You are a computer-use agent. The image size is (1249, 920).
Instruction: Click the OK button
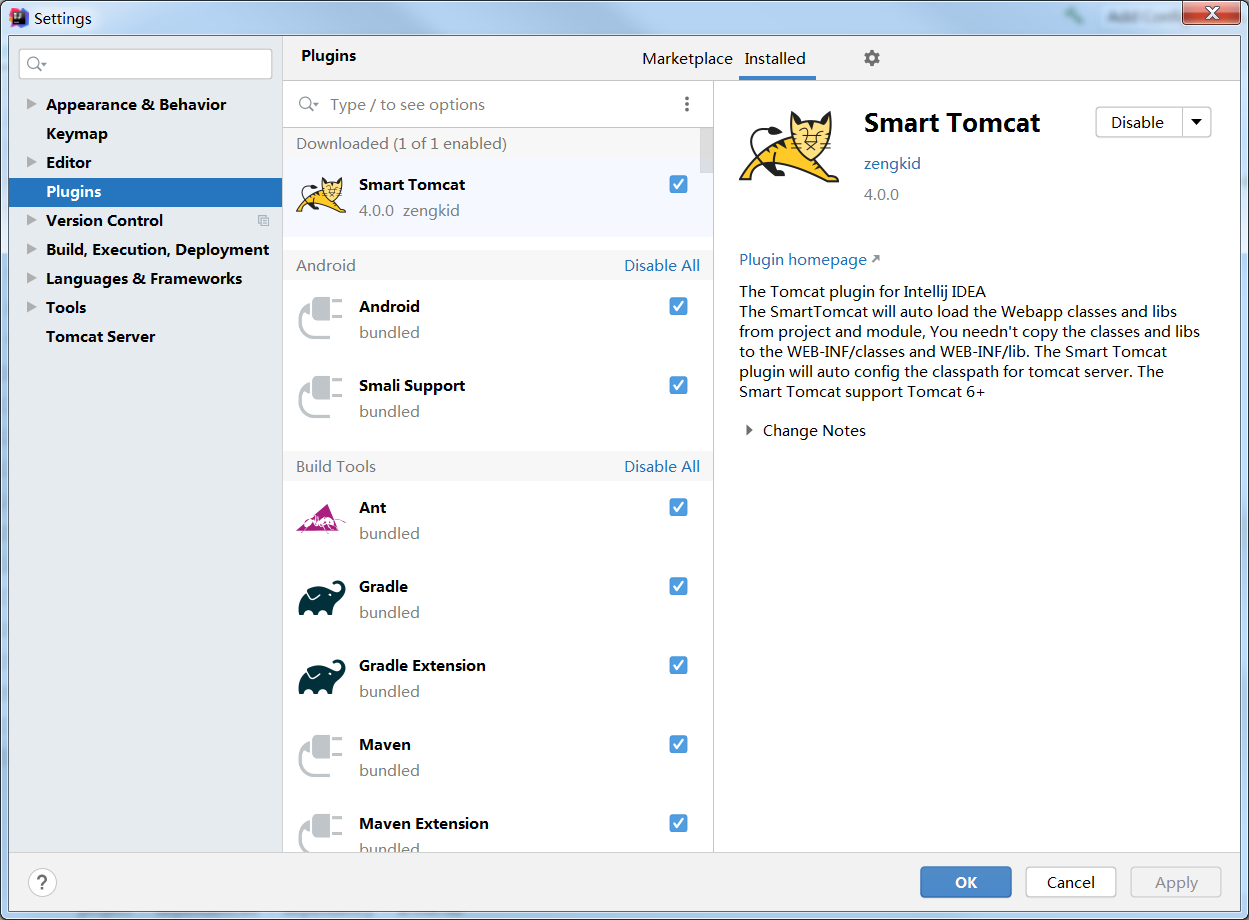point(966,882)
